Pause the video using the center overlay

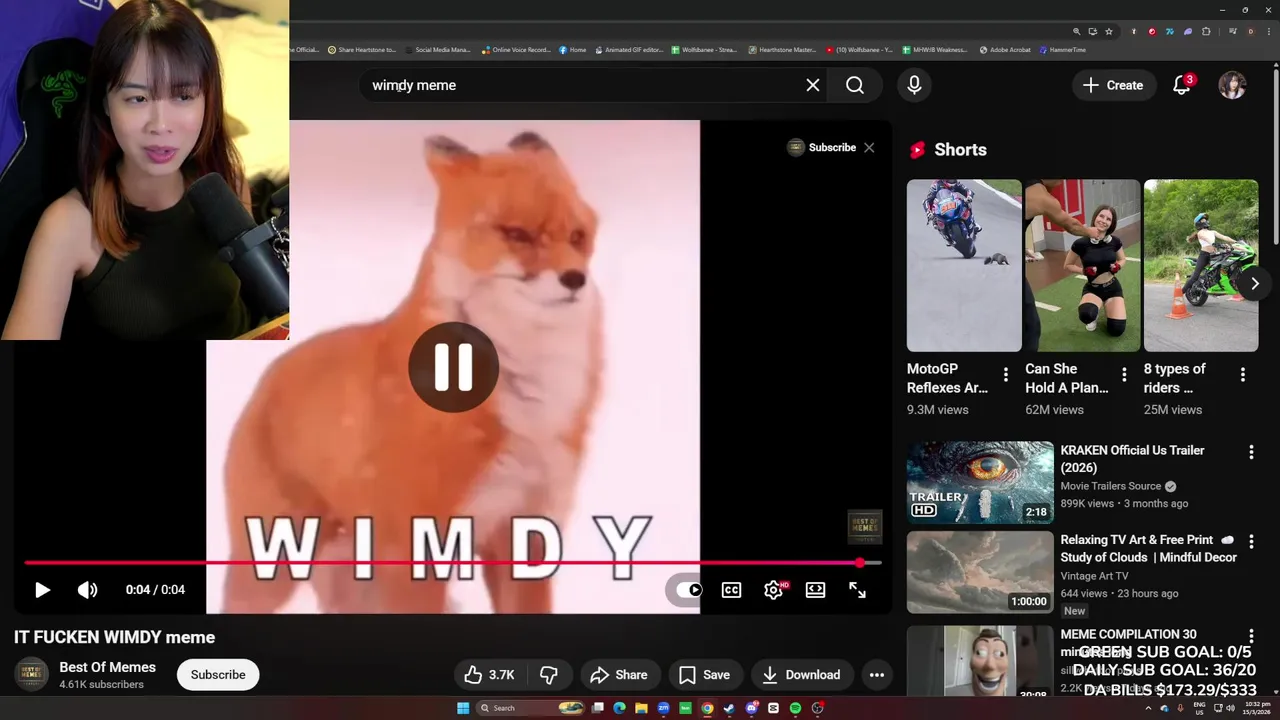click(453, 367)
